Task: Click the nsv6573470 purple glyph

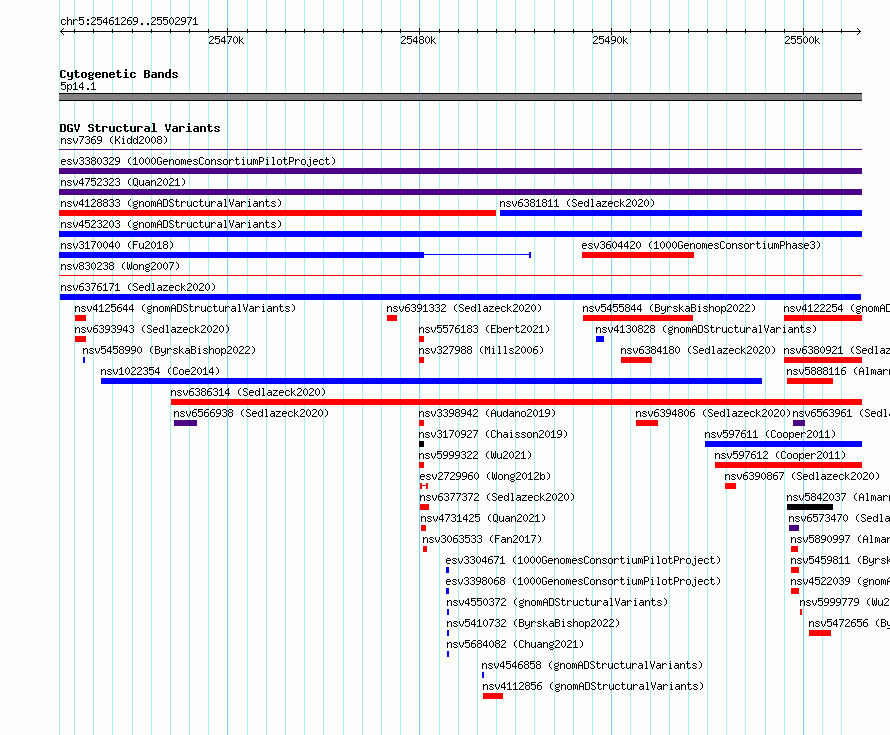Action: (794, 528)
